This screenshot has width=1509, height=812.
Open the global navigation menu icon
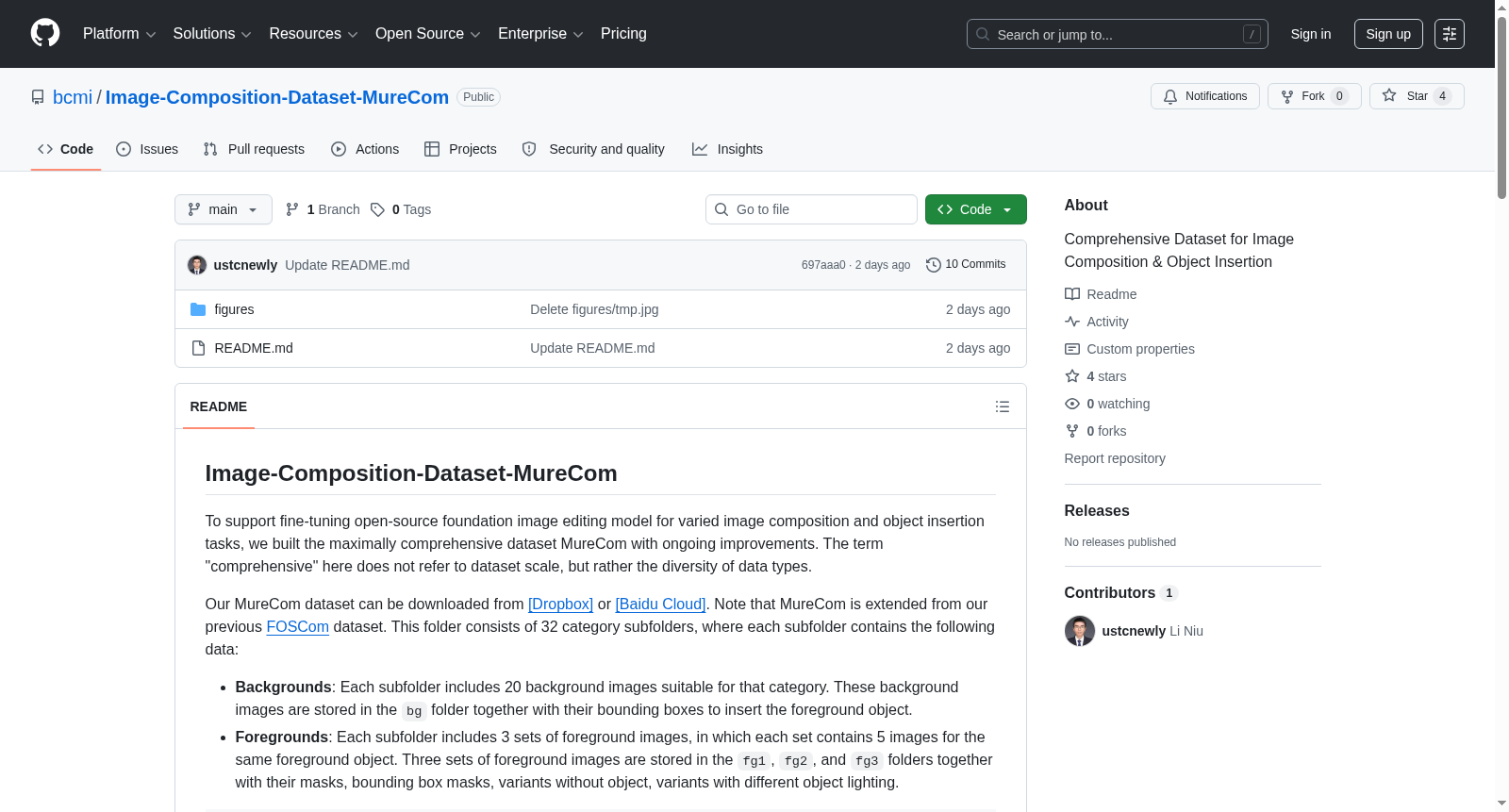click(1450, 34)
